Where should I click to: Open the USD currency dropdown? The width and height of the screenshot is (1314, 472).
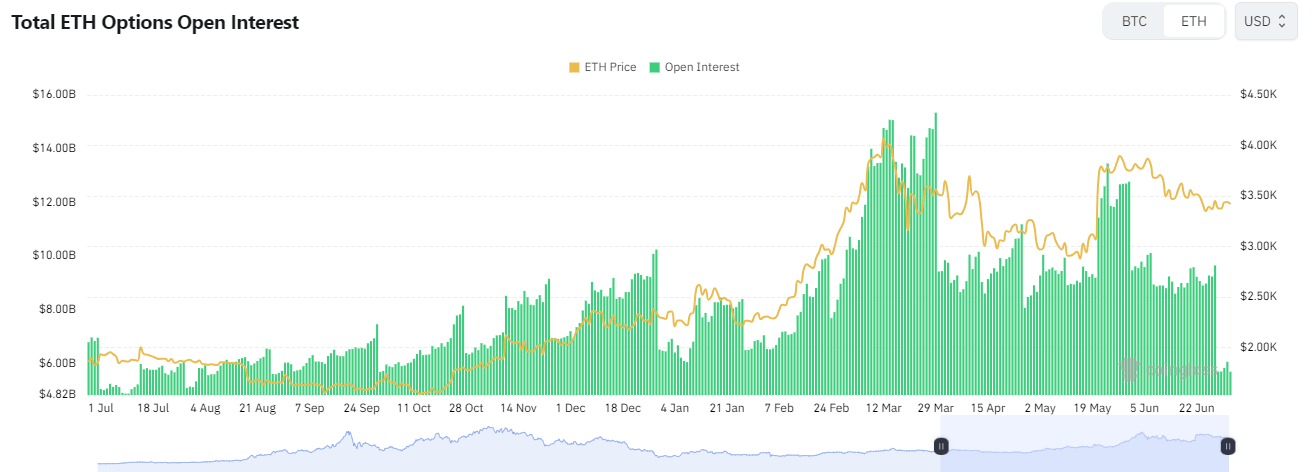click(1266, 21)
